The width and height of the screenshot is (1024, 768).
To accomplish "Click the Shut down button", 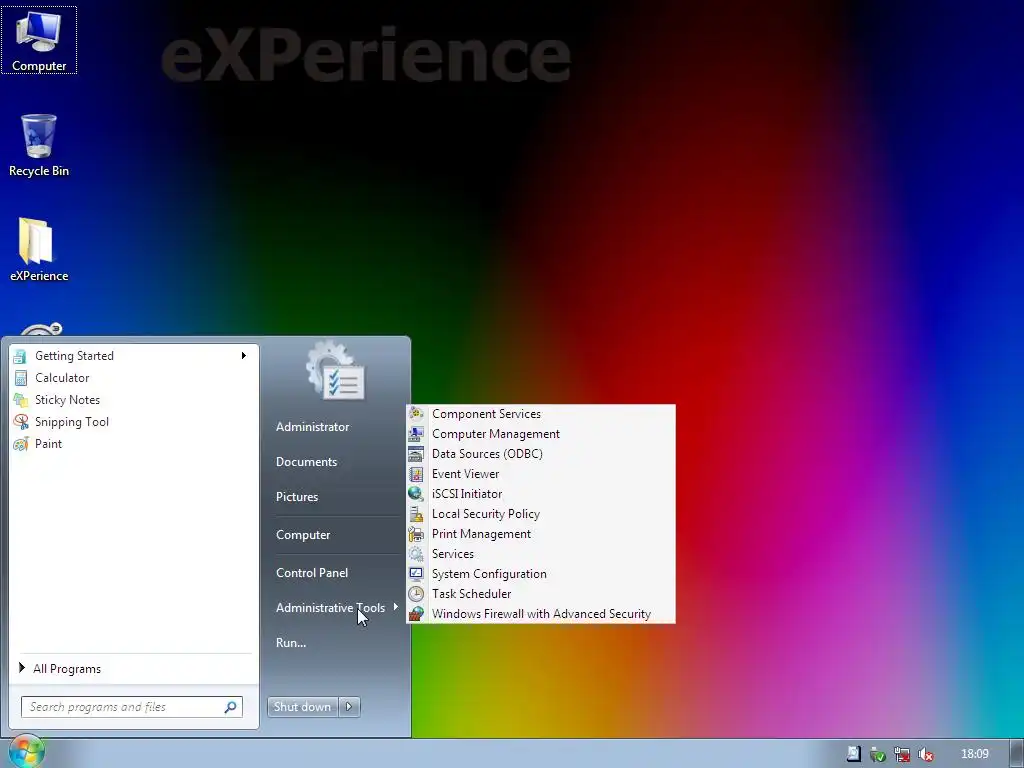I will click(302, 707).
